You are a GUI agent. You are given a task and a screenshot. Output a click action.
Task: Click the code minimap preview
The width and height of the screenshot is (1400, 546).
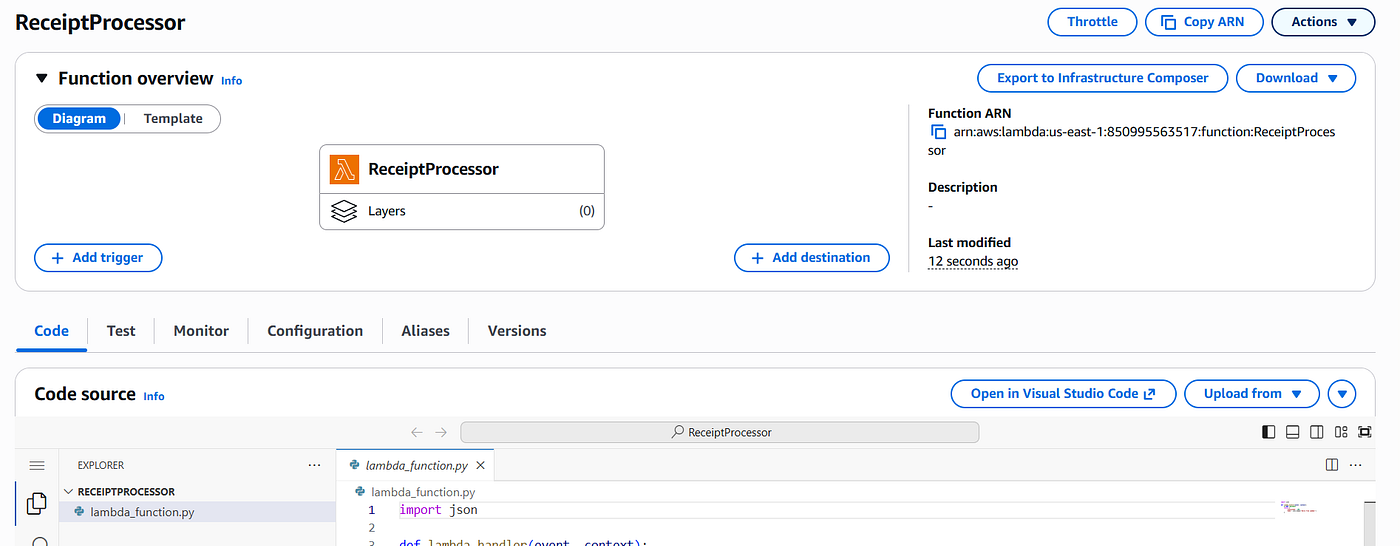[1300, 507]
